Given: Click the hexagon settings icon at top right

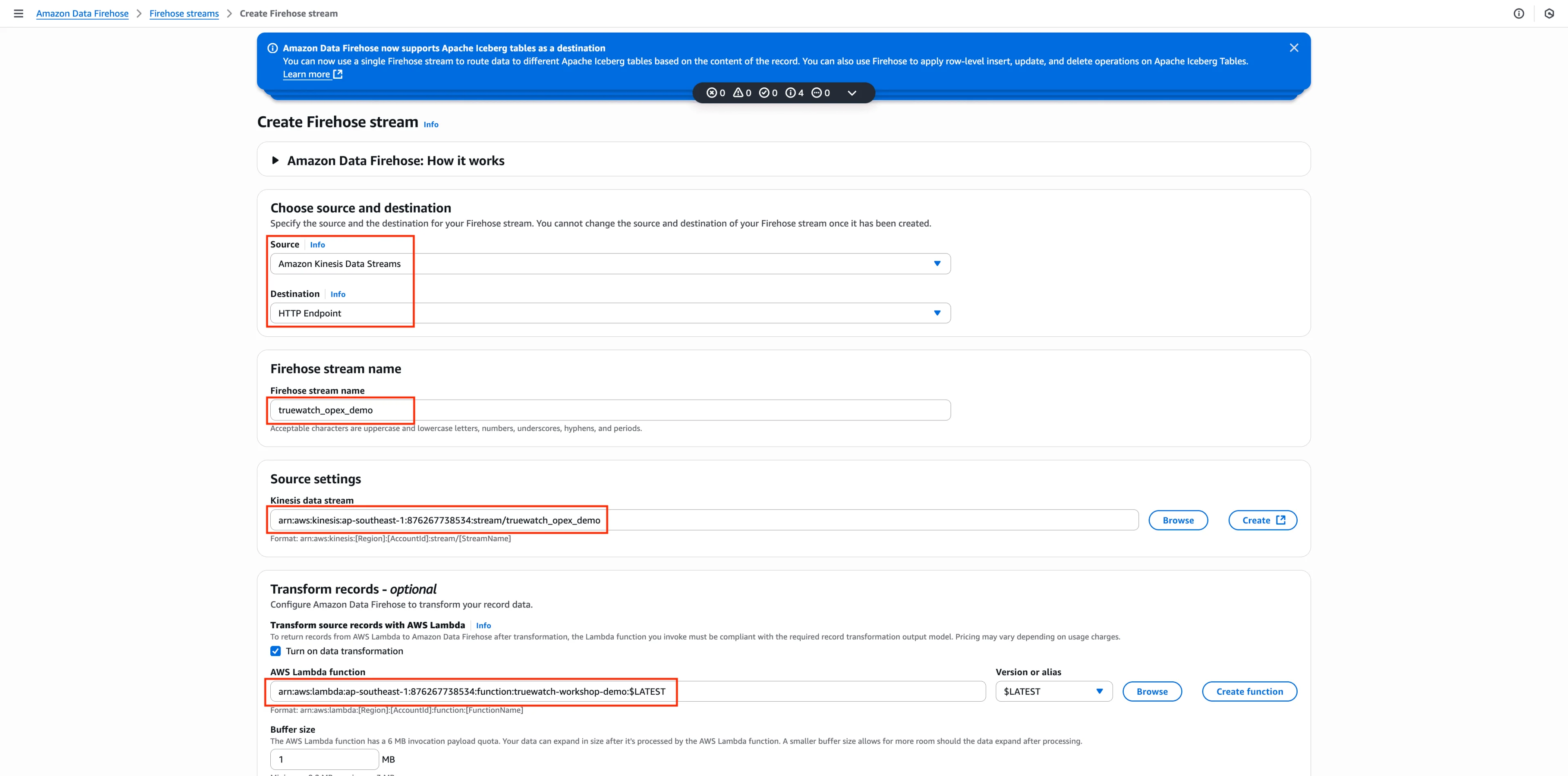Looking at the screenshot, I should click(x=1549, y=13).
